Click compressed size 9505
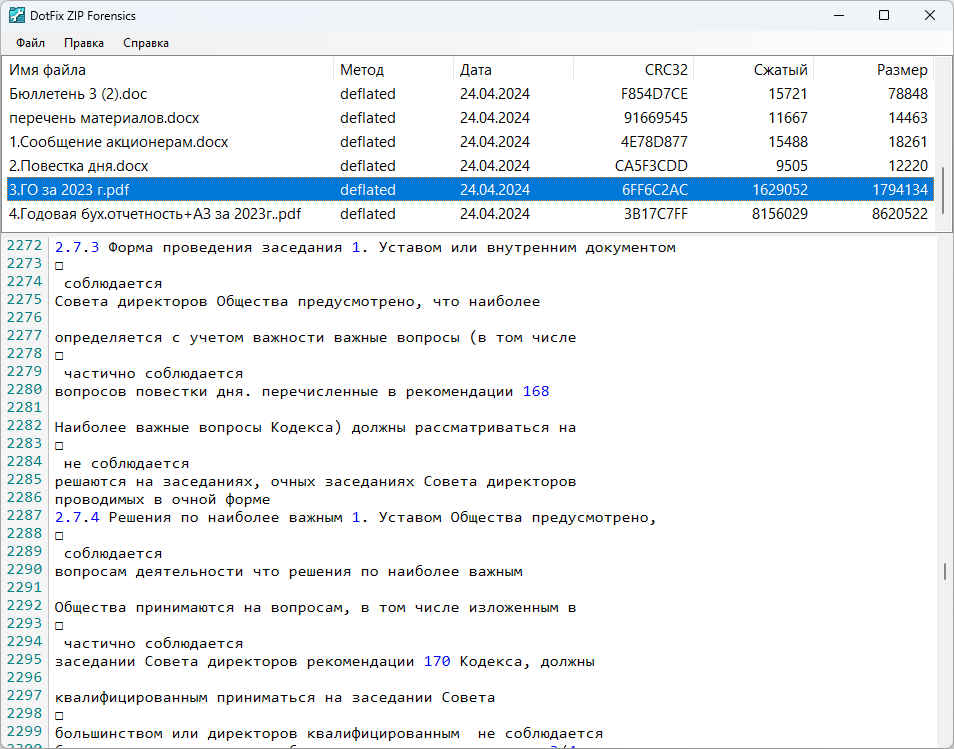Viewport: 954px width, 749px height. coord(792,165)
